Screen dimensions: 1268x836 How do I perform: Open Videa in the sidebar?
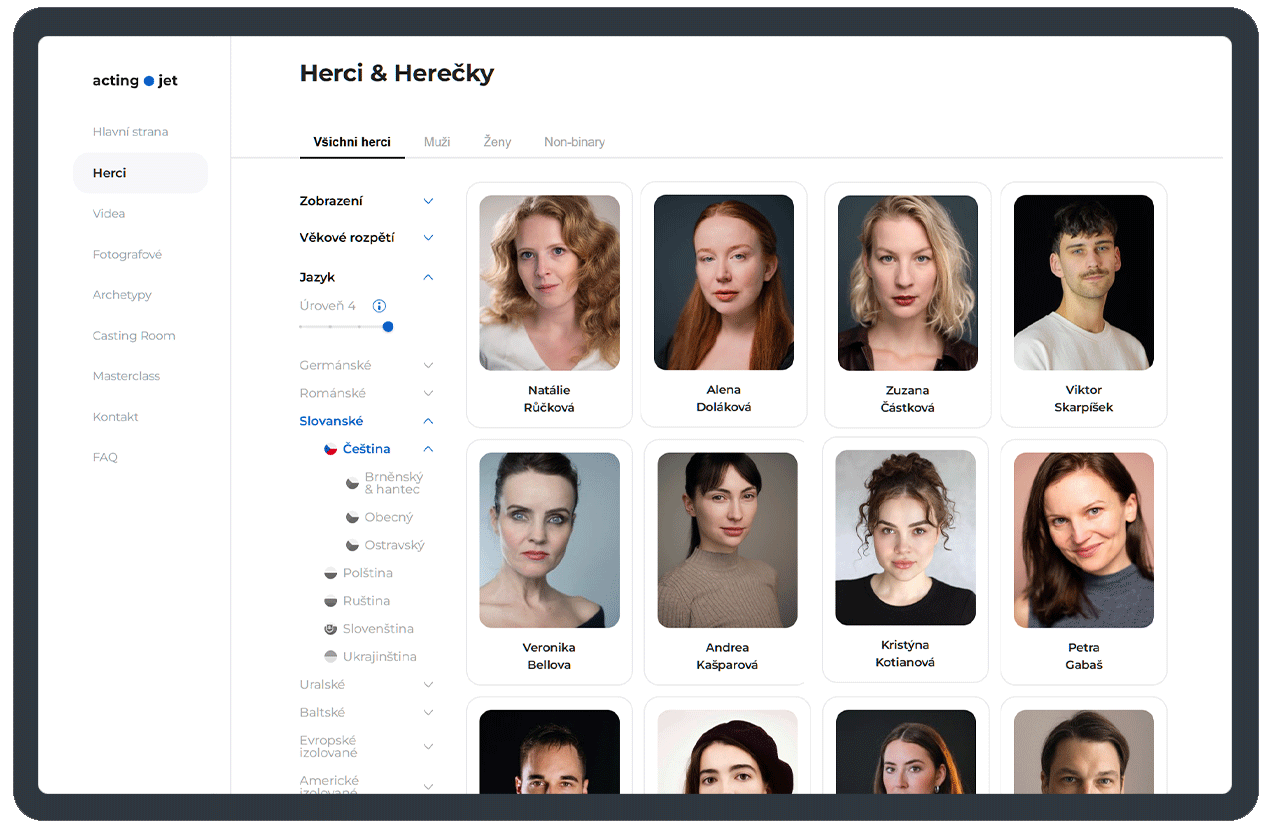click(x=109, y=214)
